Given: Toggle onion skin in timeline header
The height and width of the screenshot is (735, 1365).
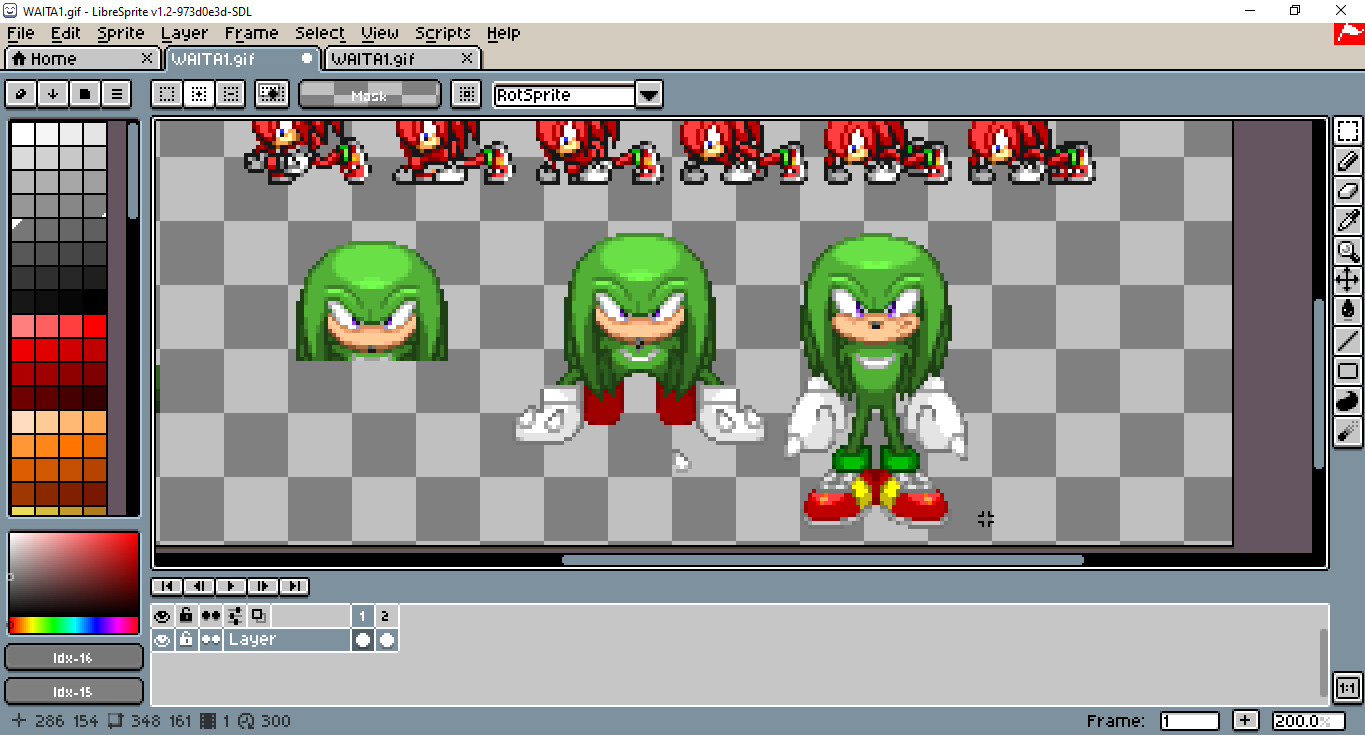Looking at the screenshot, I should pyautogui.click(x=258, y=615).
